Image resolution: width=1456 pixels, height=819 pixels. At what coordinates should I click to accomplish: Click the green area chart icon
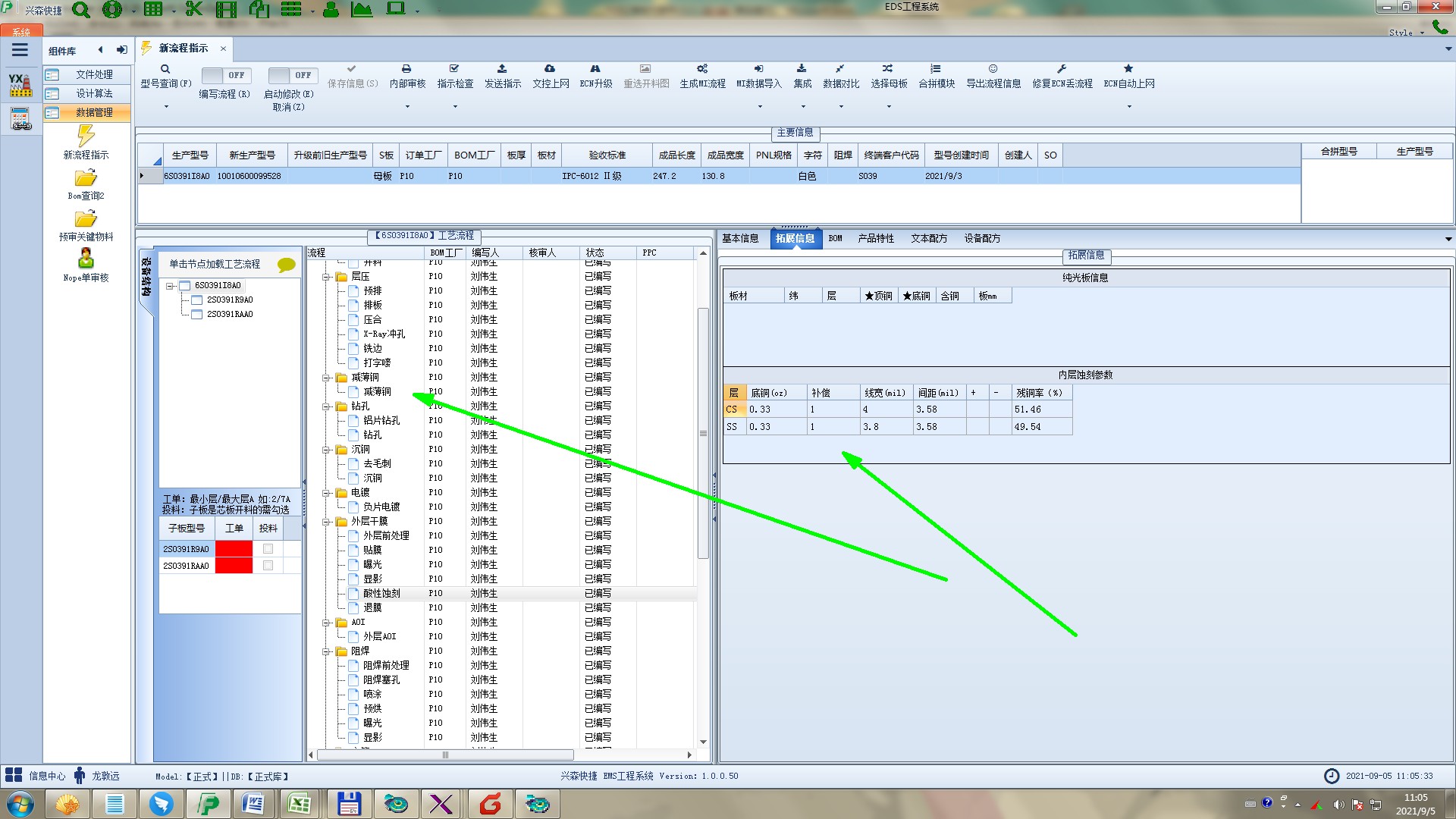click(362, 10)
